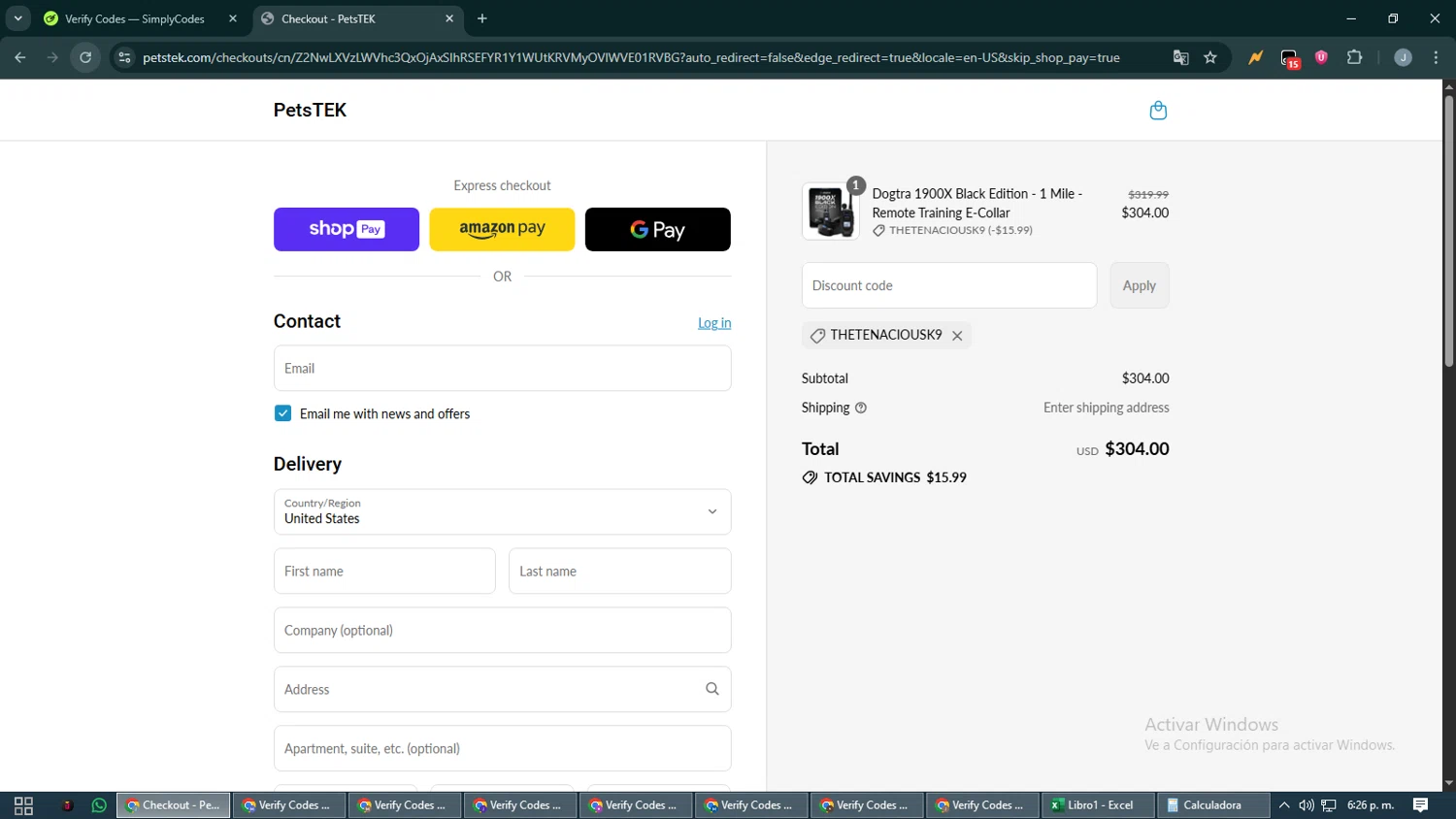Click the First name field
The image size is (1456, 819).
[384, 572]
